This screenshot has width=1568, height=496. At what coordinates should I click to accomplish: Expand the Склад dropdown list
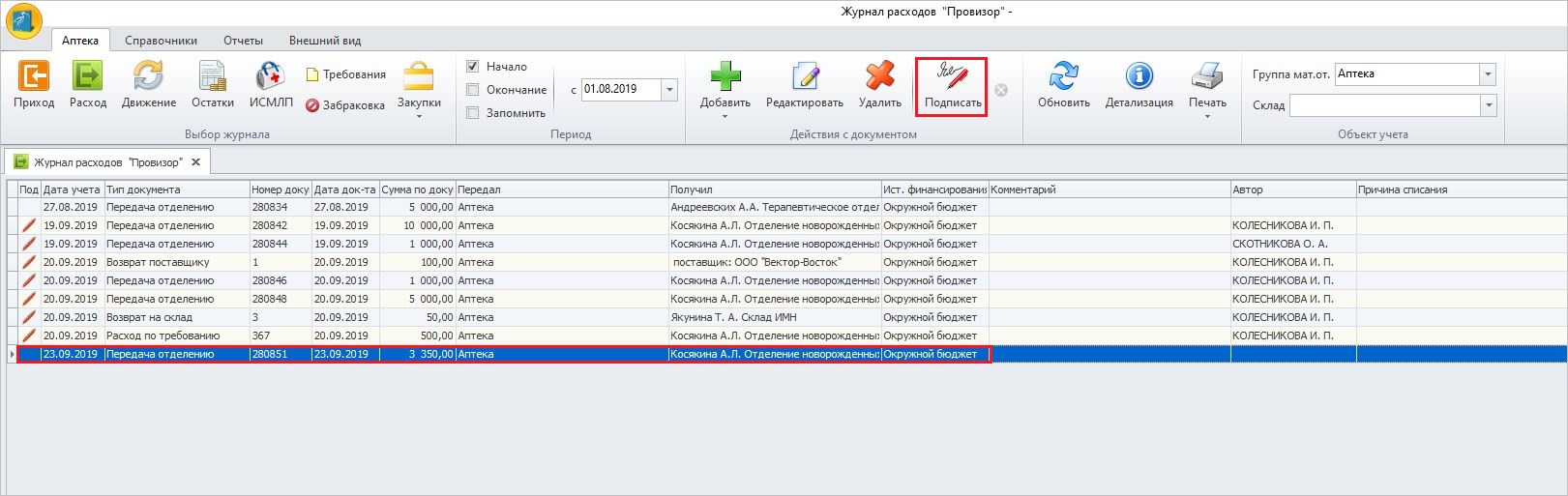coord(1488,105)
